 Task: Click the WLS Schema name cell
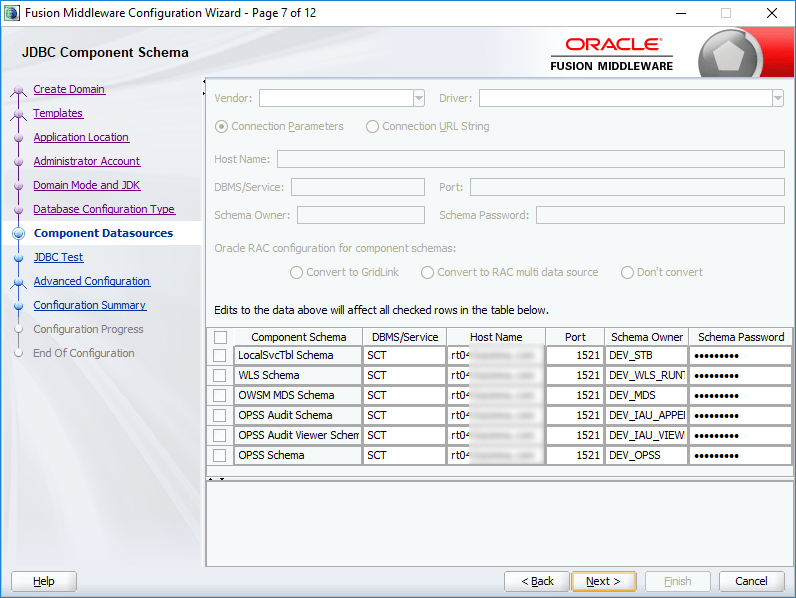(298, 376)
